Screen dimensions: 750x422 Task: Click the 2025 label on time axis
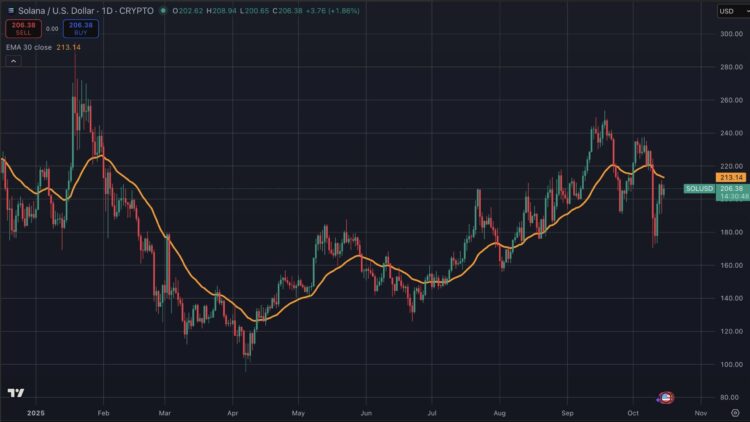coord(36,411)
